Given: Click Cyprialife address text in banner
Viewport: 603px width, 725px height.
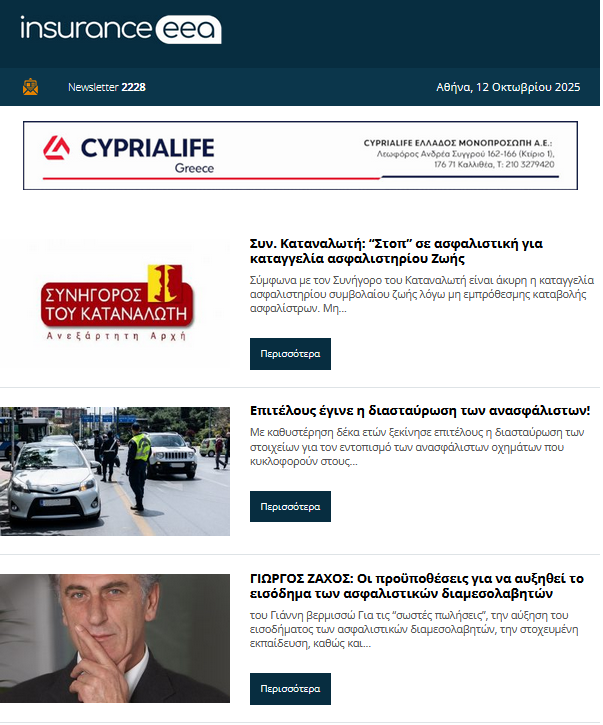Looking at the screenshot, I should (x=459, y=154).
